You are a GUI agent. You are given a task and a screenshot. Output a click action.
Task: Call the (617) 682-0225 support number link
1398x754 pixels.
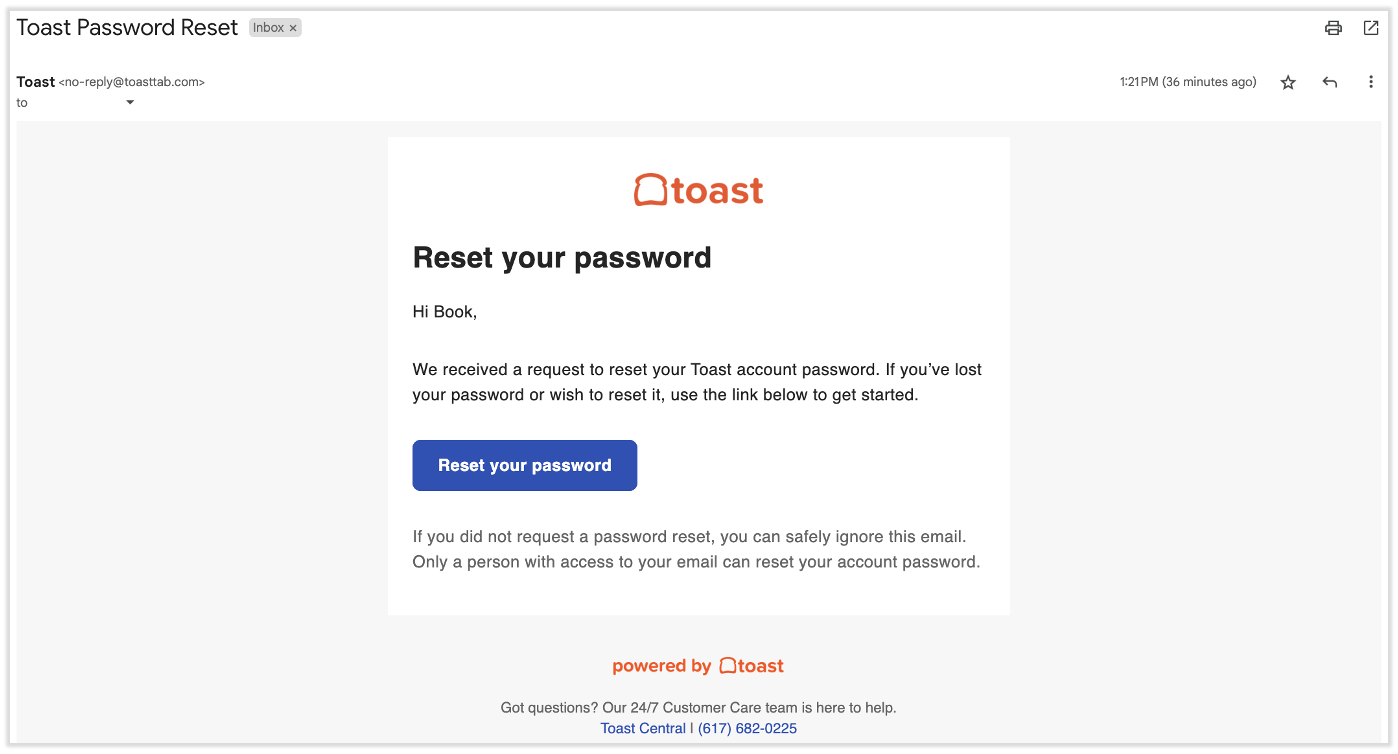tap(748, 728)
